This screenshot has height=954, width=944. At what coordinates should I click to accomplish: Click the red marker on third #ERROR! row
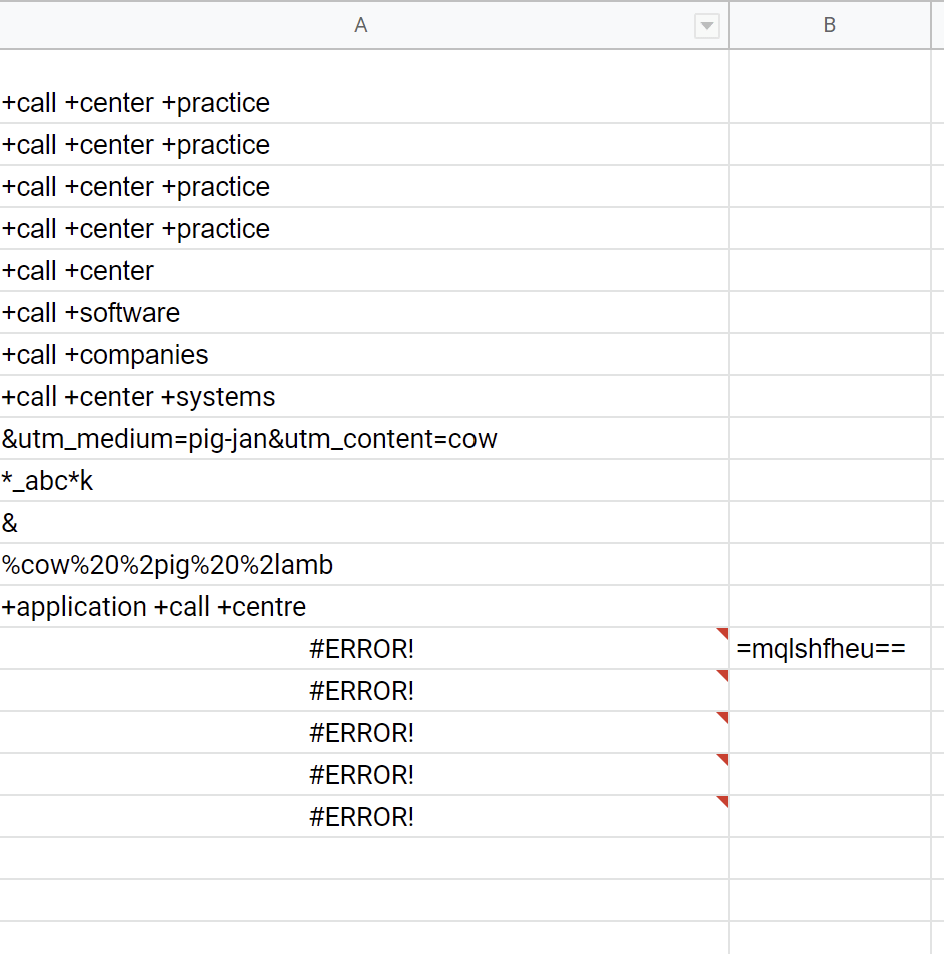[x=722, y=718]
